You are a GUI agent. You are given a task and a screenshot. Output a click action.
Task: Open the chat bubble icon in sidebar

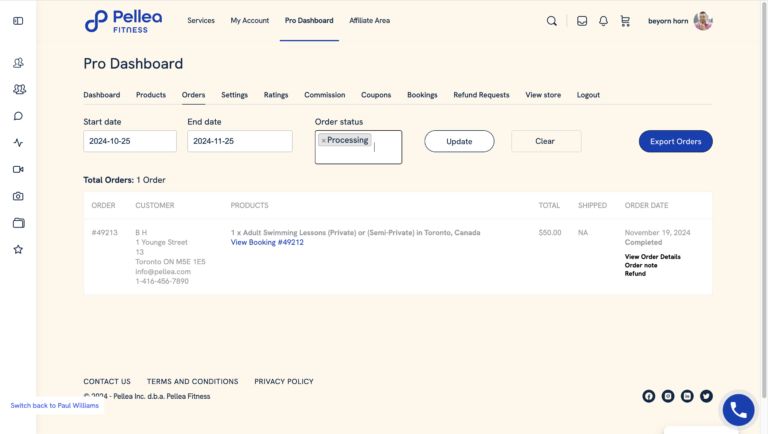[x=18, y=116]
